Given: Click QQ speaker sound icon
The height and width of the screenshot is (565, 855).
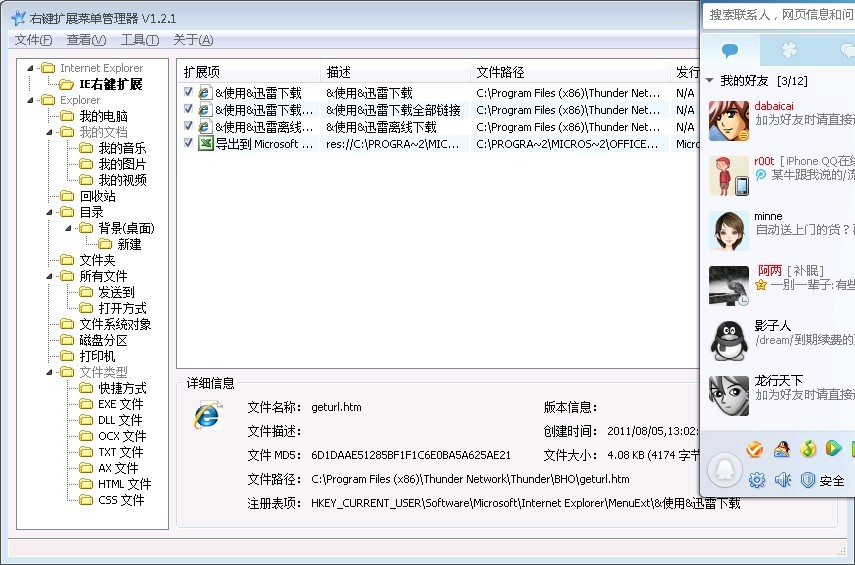Looking at the screenshot, I should point(782,480).
